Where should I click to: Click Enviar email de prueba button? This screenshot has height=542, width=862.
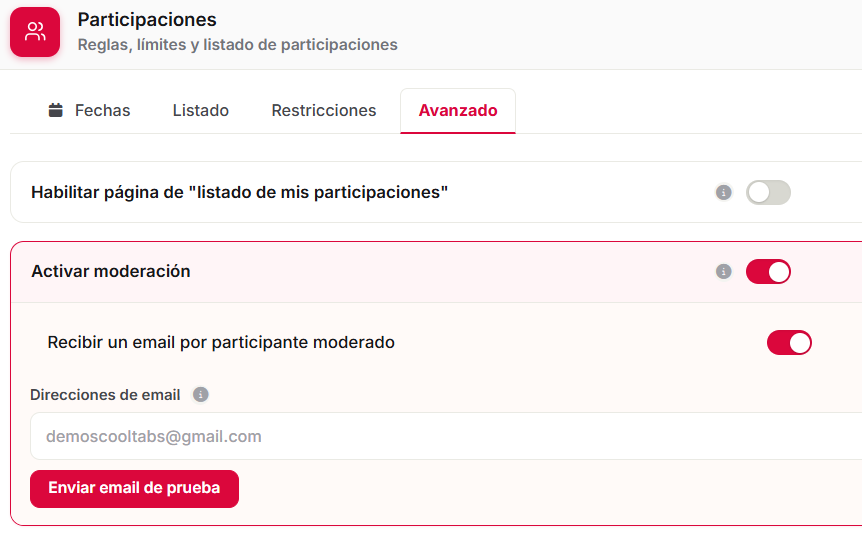134,489
